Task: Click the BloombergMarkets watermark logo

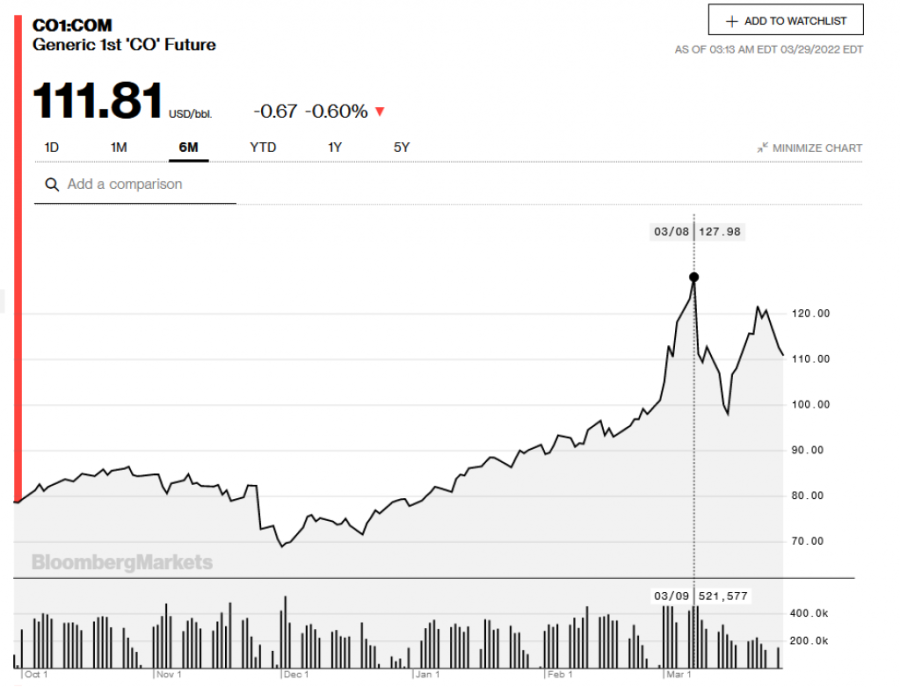Action: [x=122, y=562]
